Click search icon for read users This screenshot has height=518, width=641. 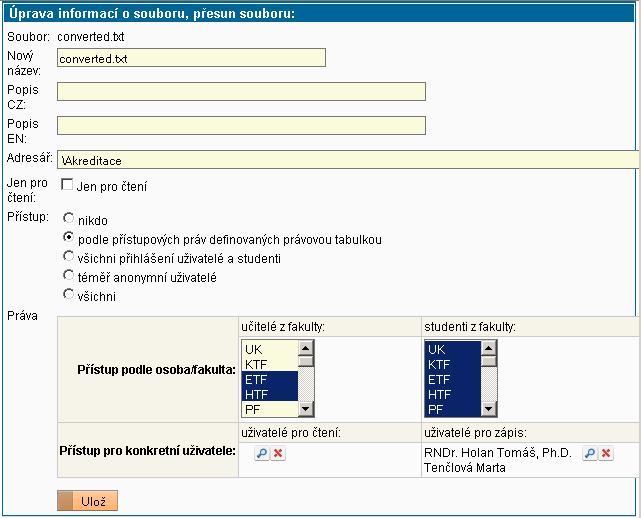point(261,454)
